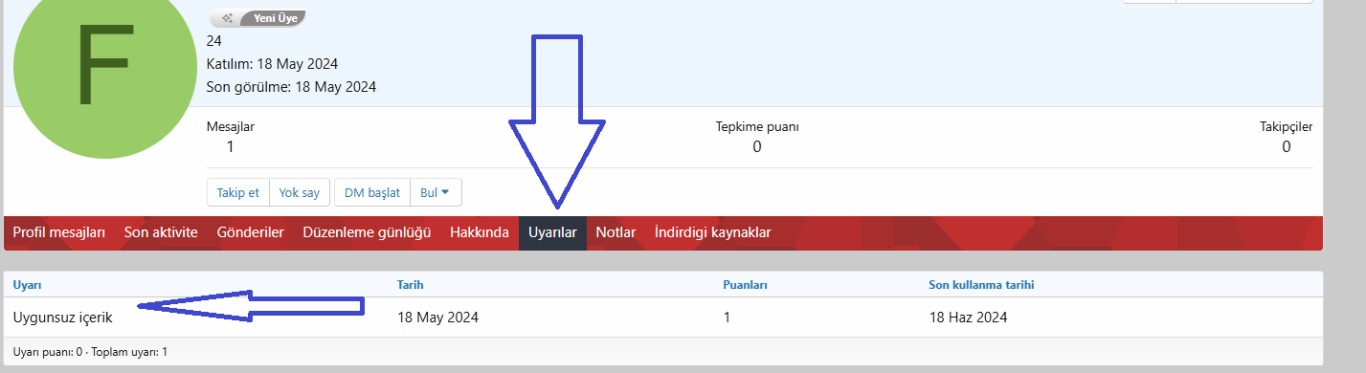Viewport: 1366px width, 373px height.
Task: Click the Puanları column header
Action: tap(745, 285)
